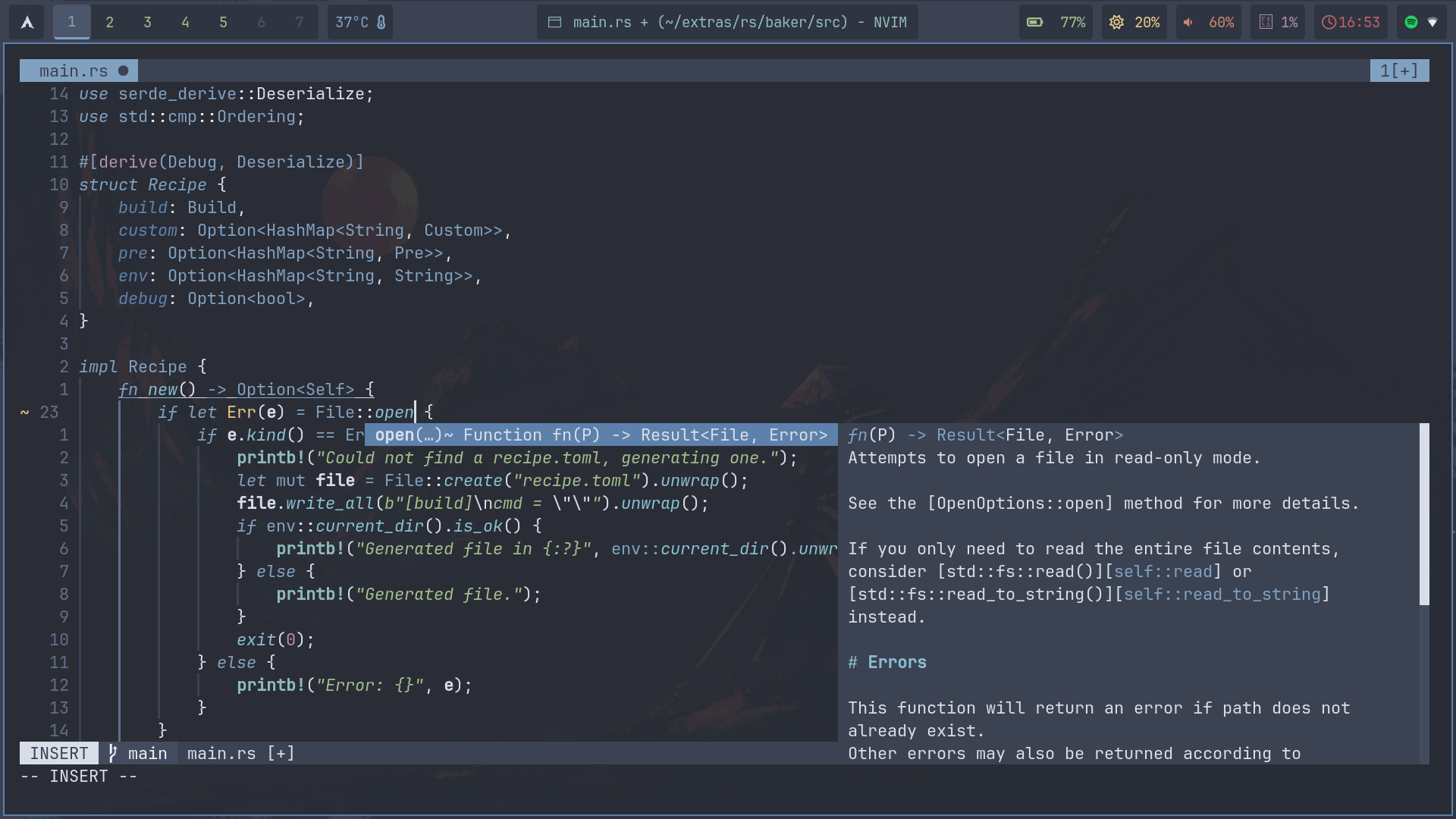1456x819 pixels.
Task: Click the 37°C temperature reading
Action: click(x=352, y=22)
